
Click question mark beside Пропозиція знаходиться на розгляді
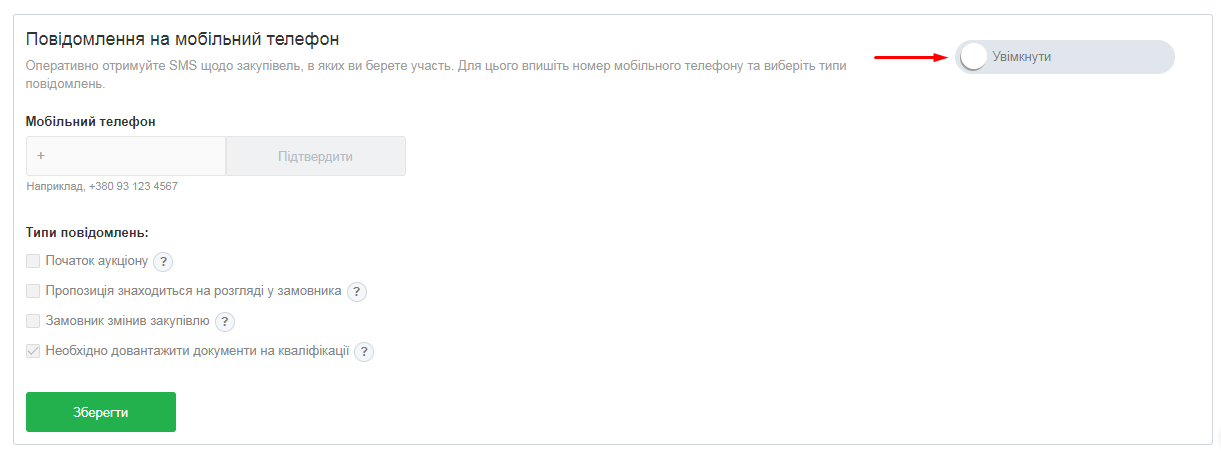[357, 292]
